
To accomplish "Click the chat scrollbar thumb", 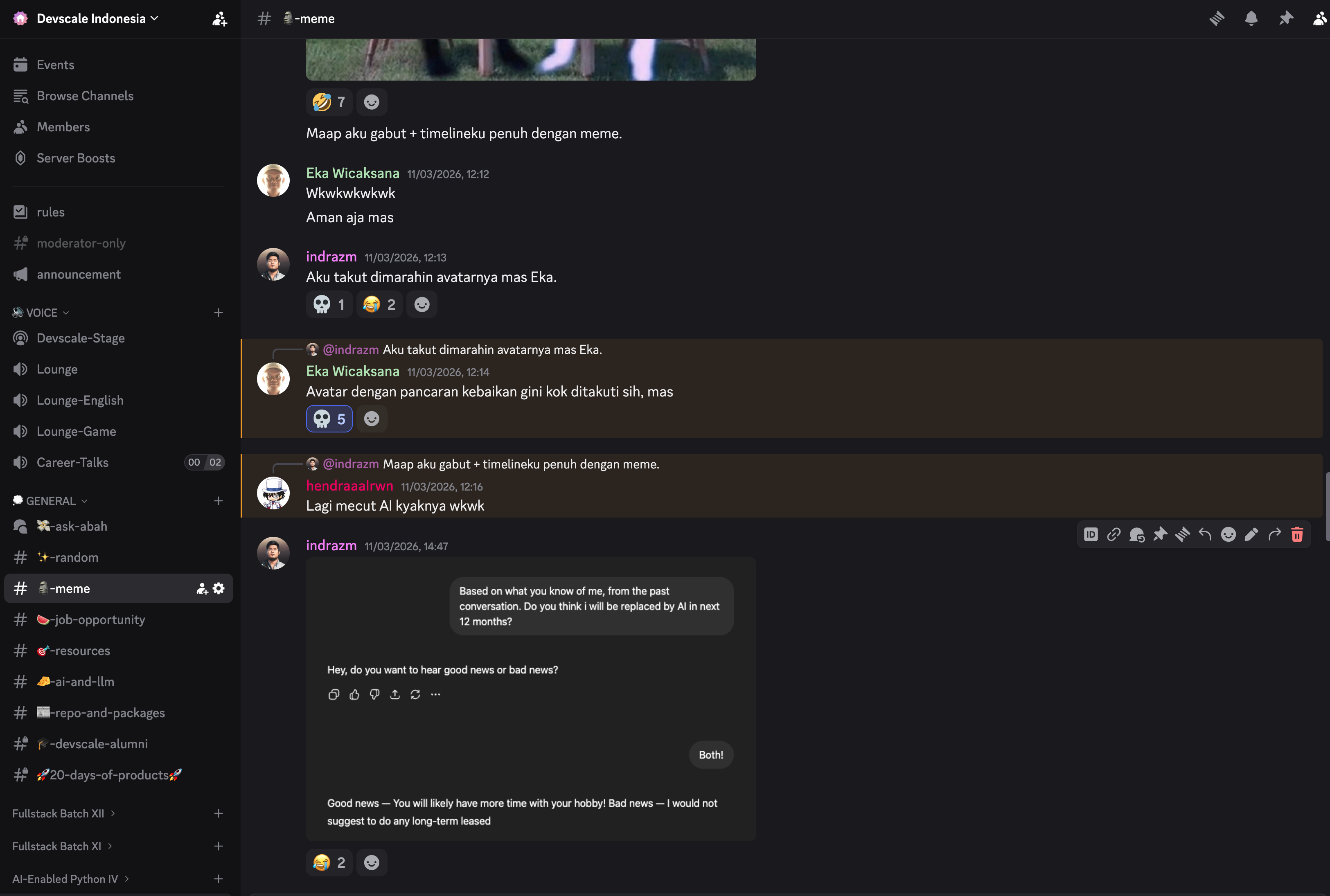I will 1327,506.
